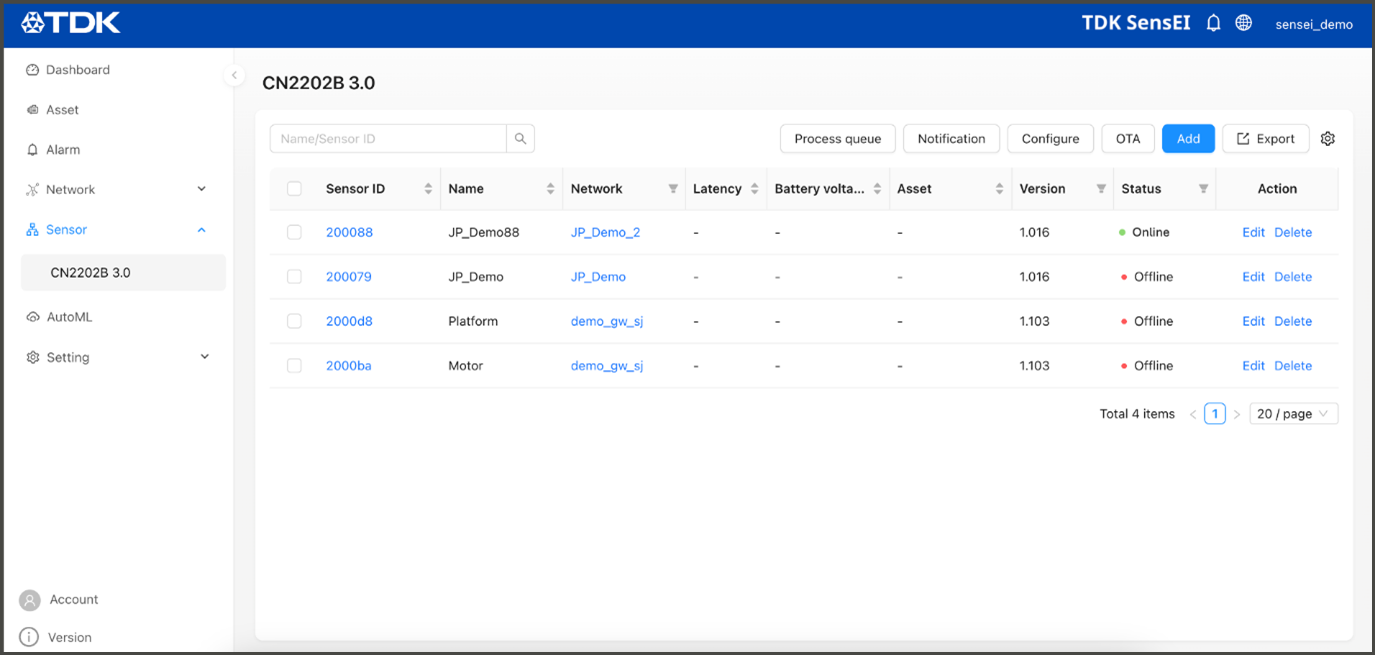Click the Alarm bell sidebar icon
The width and height of the screenshot is (1375, 655).
pyautogui.click(x=32, y=150)
